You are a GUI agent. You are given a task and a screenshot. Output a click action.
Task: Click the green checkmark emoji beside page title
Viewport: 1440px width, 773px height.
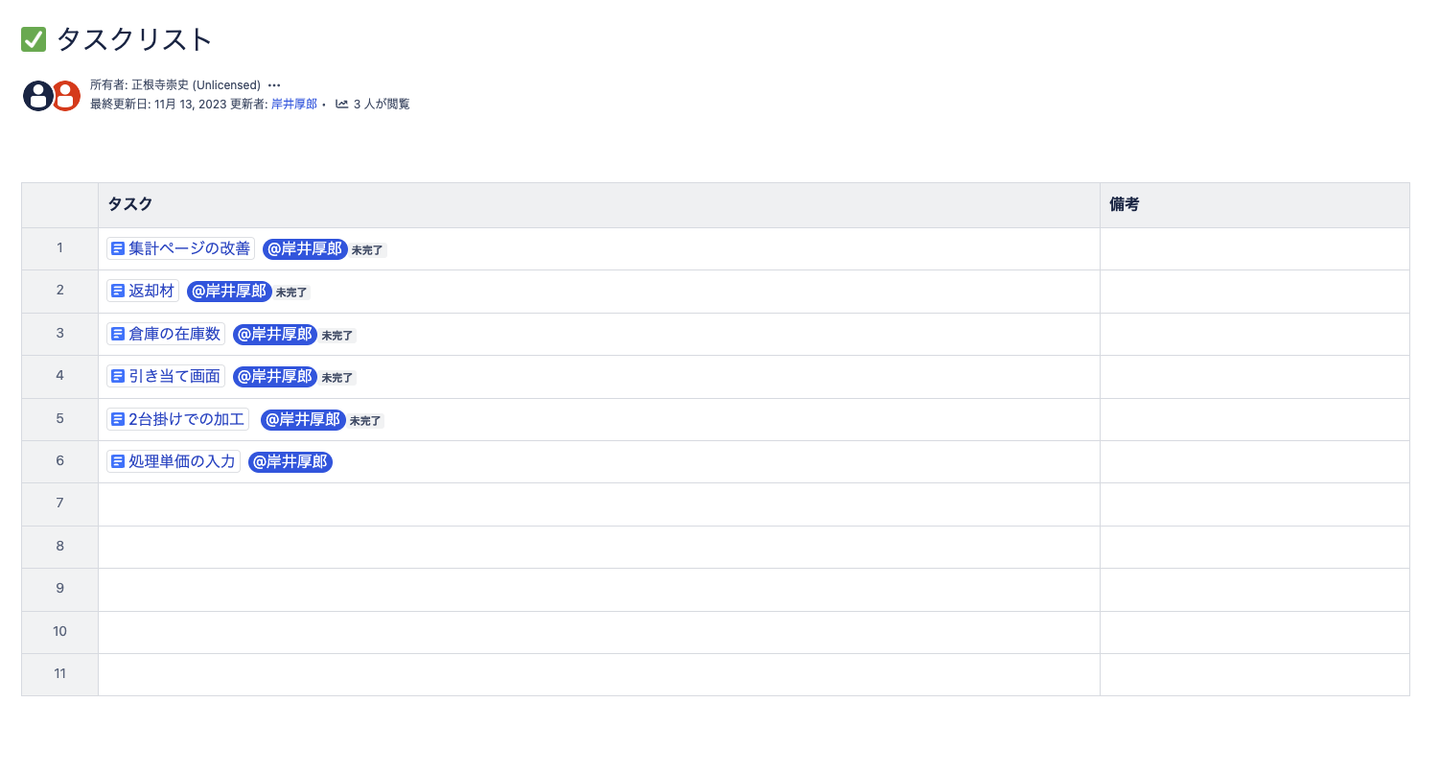34,40
